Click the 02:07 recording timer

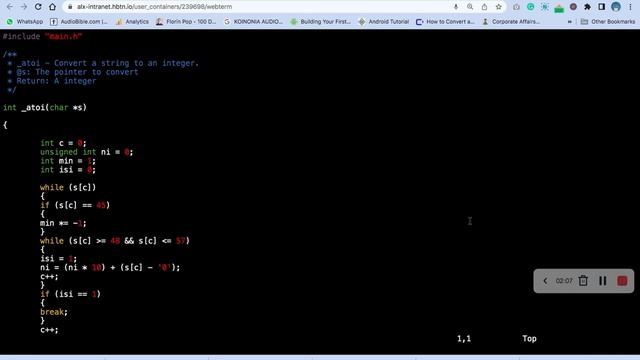[564, 281]
